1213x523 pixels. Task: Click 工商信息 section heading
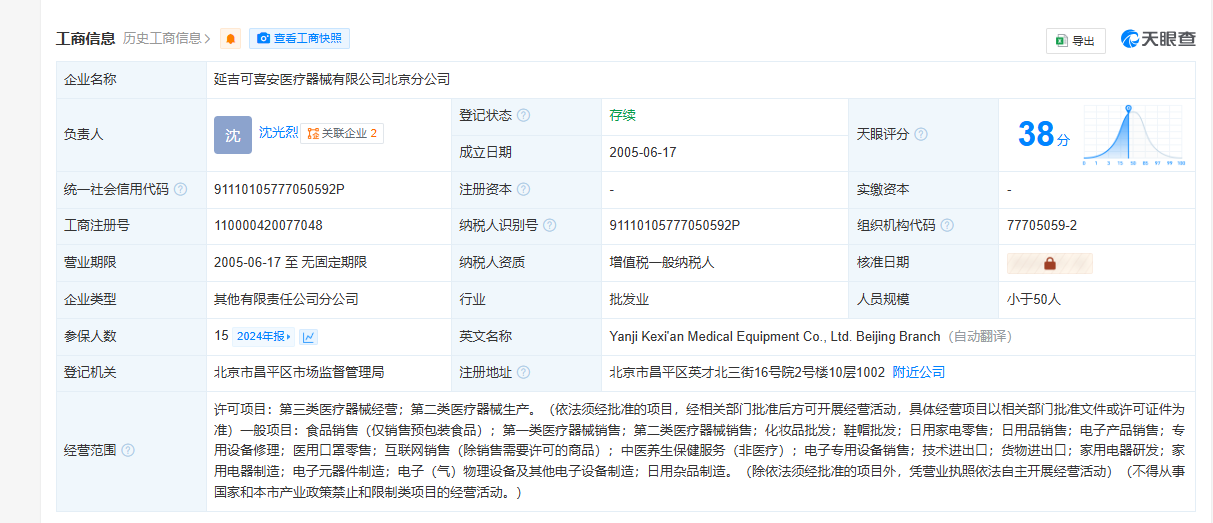click(x=86, y=39)
